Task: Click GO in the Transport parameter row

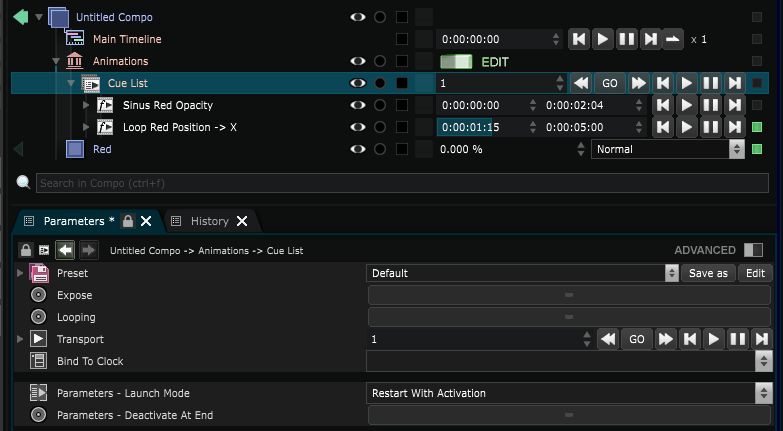Action: click(637, 339)
